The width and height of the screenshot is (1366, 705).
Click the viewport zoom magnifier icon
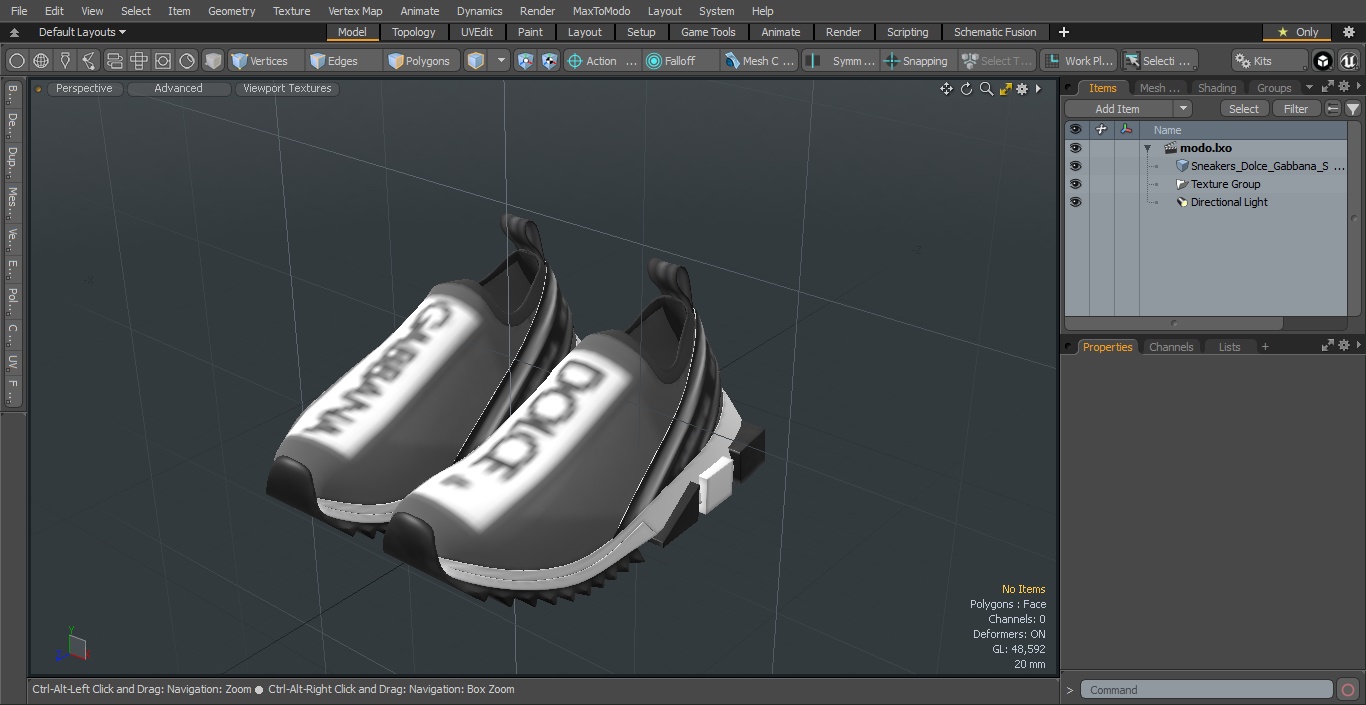point(986,89)
